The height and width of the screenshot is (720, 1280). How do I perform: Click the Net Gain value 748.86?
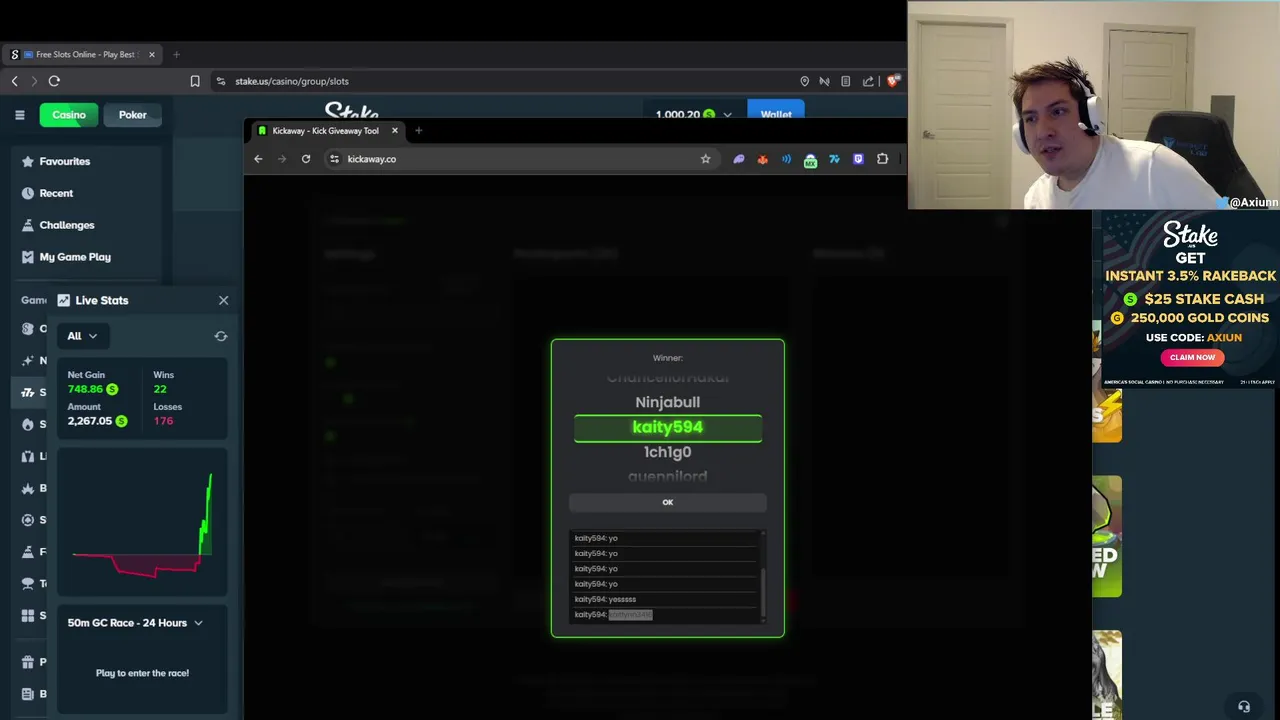pyautogui.click(x=85, y=389)
